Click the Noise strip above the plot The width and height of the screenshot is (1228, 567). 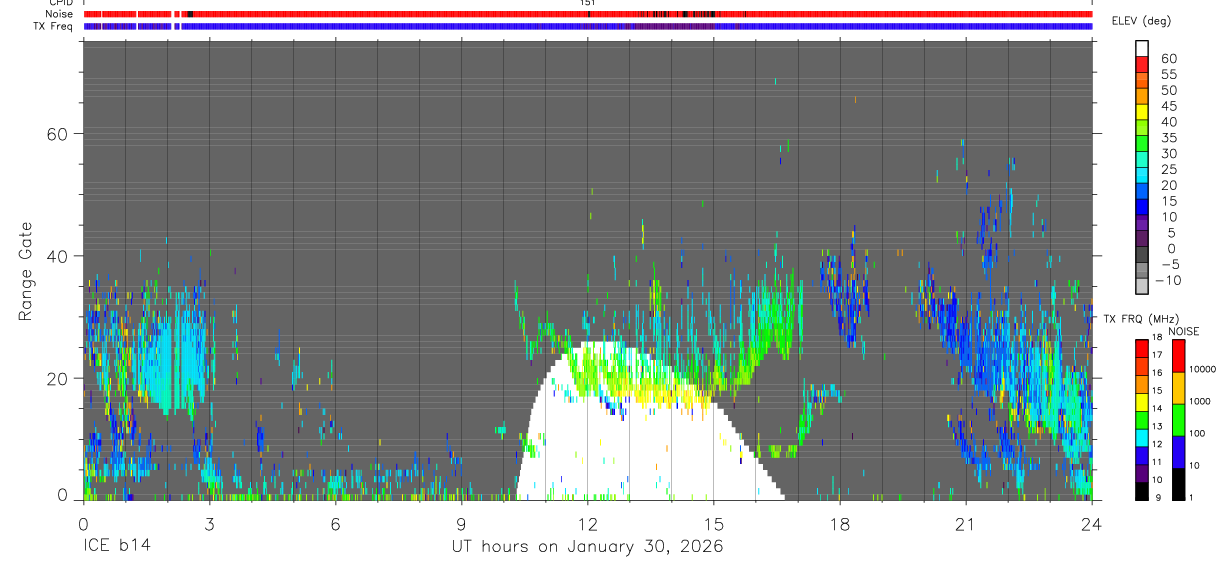click(x=588, y=14)
